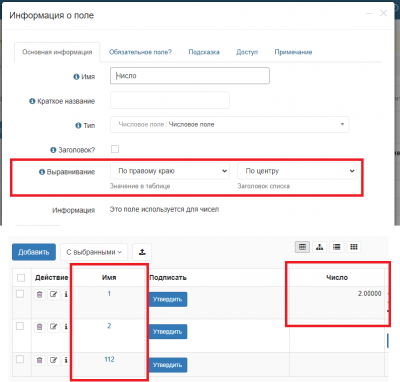Show info for row 1
Image resolution: width=400 pixels, height=382 pixels.
pyautogui.click(x=66, y=294)
